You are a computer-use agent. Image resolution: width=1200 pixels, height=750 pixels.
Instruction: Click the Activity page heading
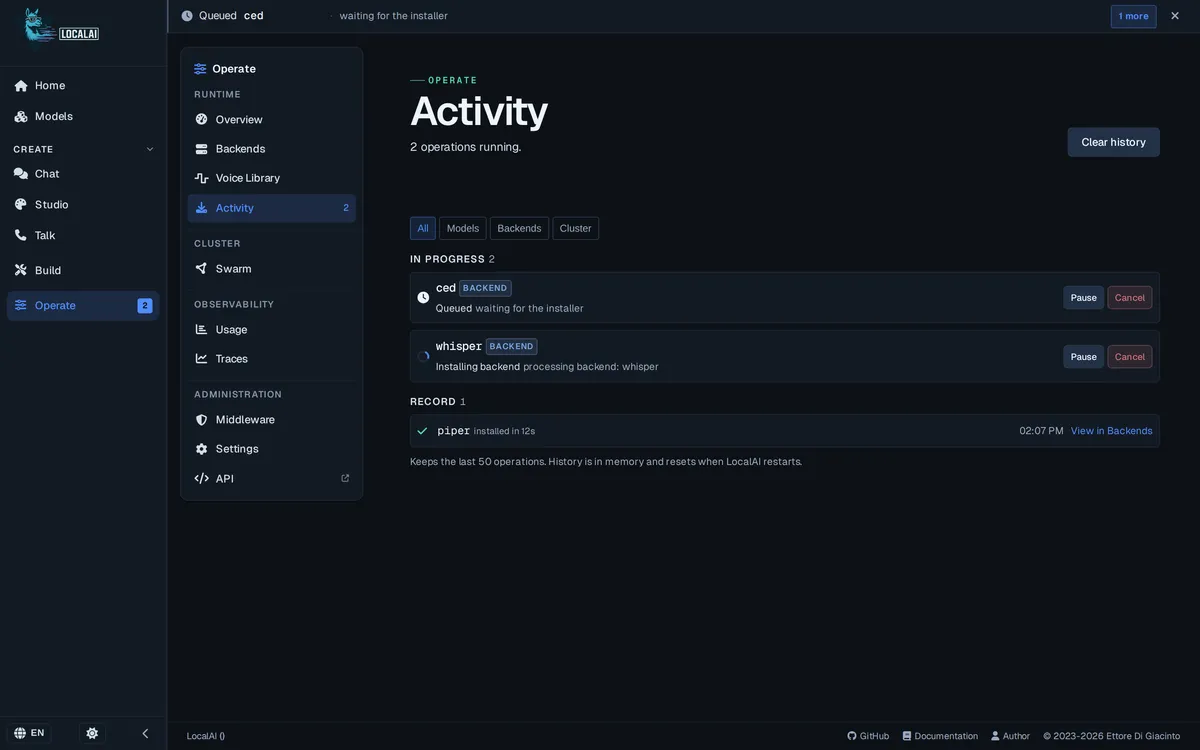[x=479, y=110]
